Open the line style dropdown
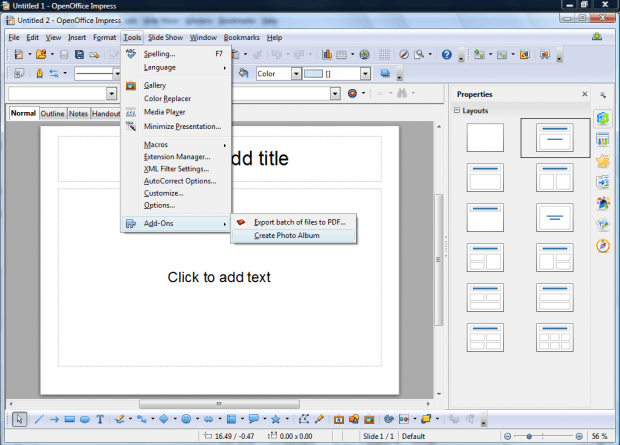 coord(116,74)
